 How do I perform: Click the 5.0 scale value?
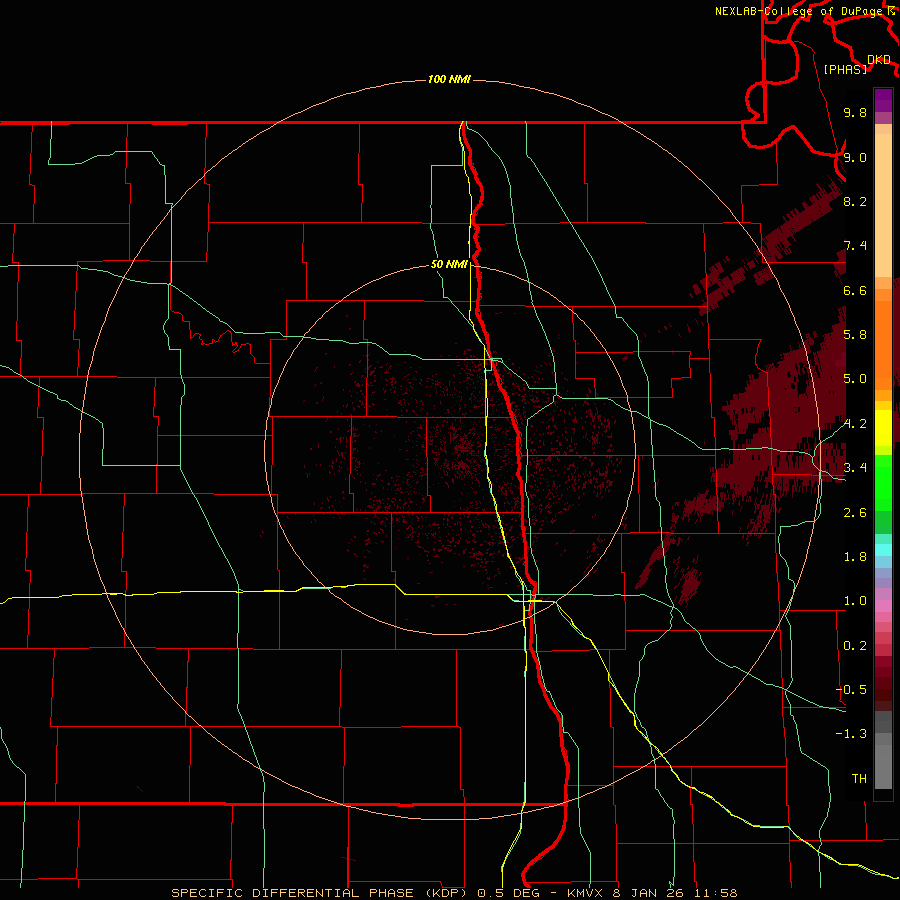point(855,379)
